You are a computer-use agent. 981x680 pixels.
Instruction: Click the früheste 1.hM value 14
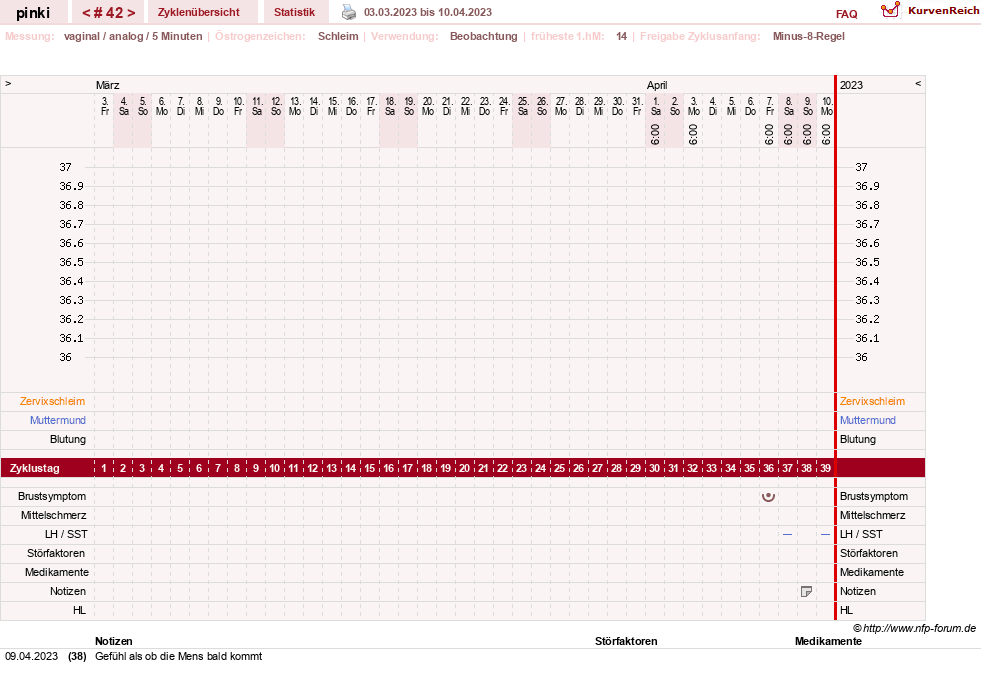(621, 36)
